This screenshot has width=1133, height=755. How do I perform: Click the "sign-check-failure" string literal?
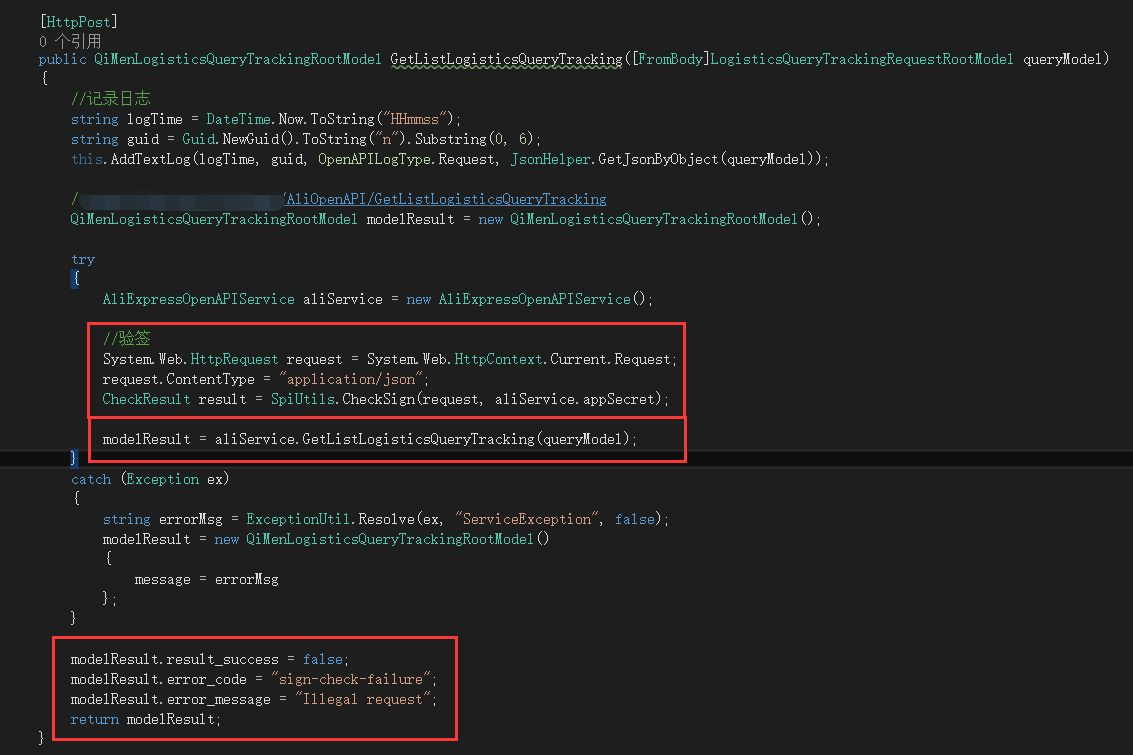point(351,679)
